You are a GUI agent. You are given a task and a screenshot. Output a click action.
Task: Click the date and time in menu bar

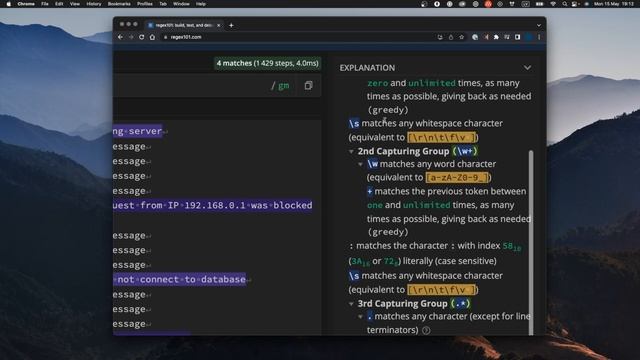[x=614, y=4]
